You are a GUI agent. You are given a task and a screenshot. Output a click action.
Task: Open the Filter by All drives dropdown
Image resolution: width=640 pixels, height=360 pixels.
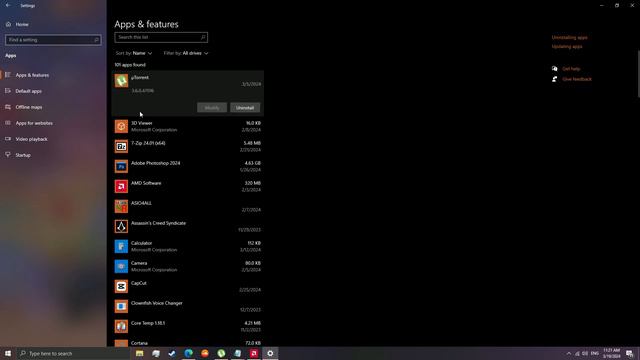[186, 53]
